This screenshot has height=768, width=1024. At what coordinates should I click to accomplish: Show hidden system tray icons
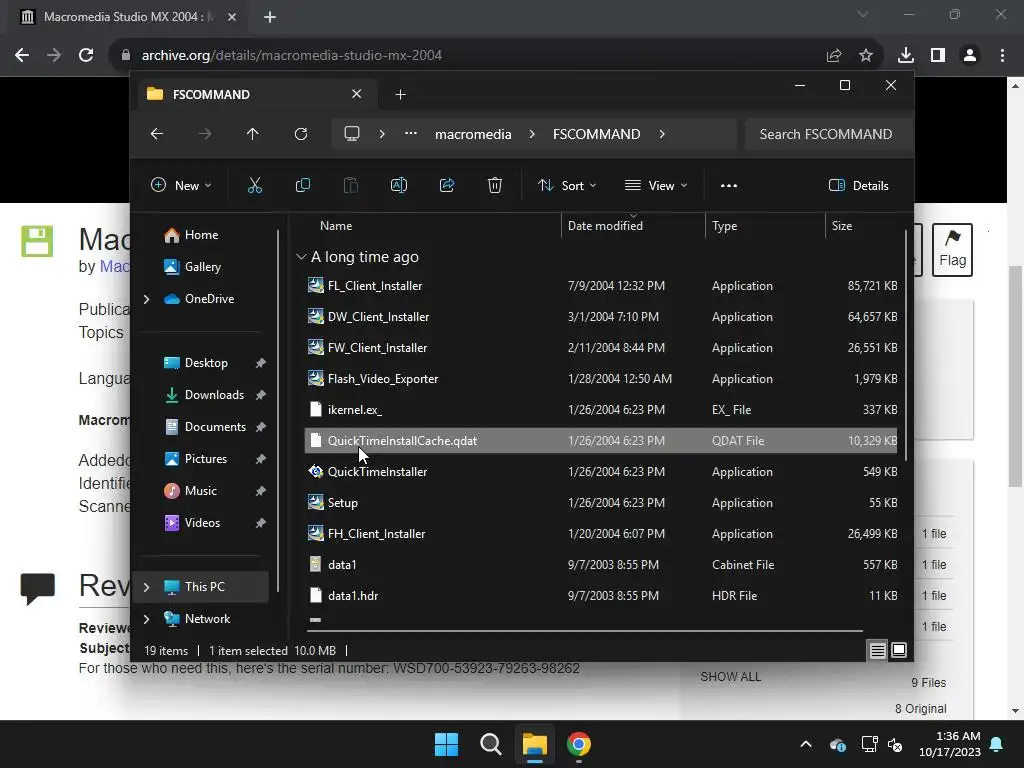(x=806, y=744)
